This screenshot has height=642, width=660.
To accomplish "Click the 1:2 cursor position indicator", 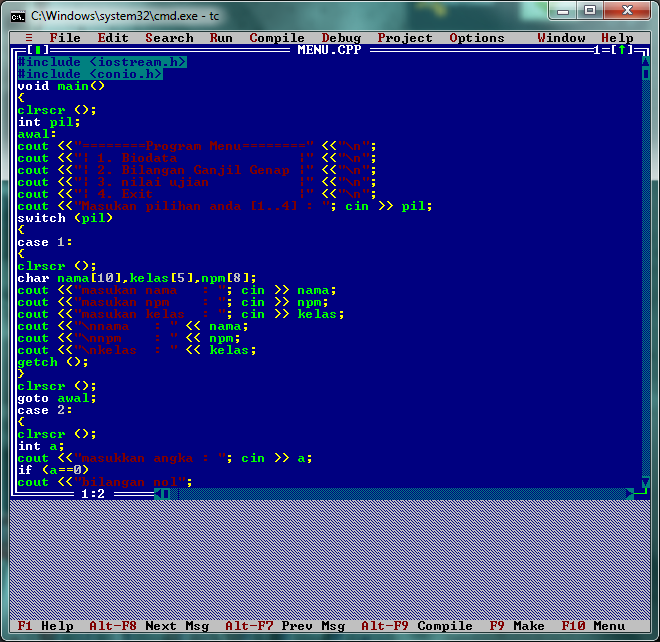I will tap(93, 494).
